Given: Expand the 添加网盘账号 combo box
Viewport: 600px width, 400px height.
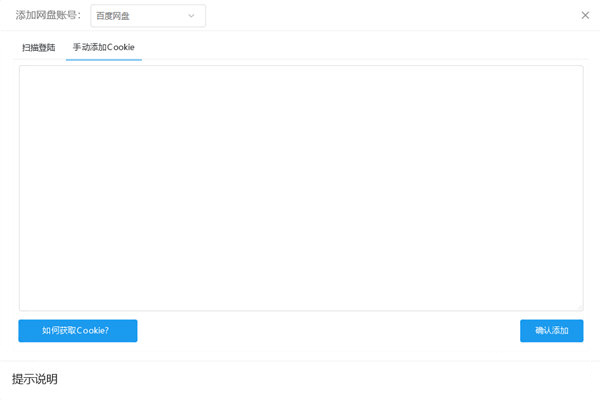Looking at the screenshot, I should click(148, 16).
